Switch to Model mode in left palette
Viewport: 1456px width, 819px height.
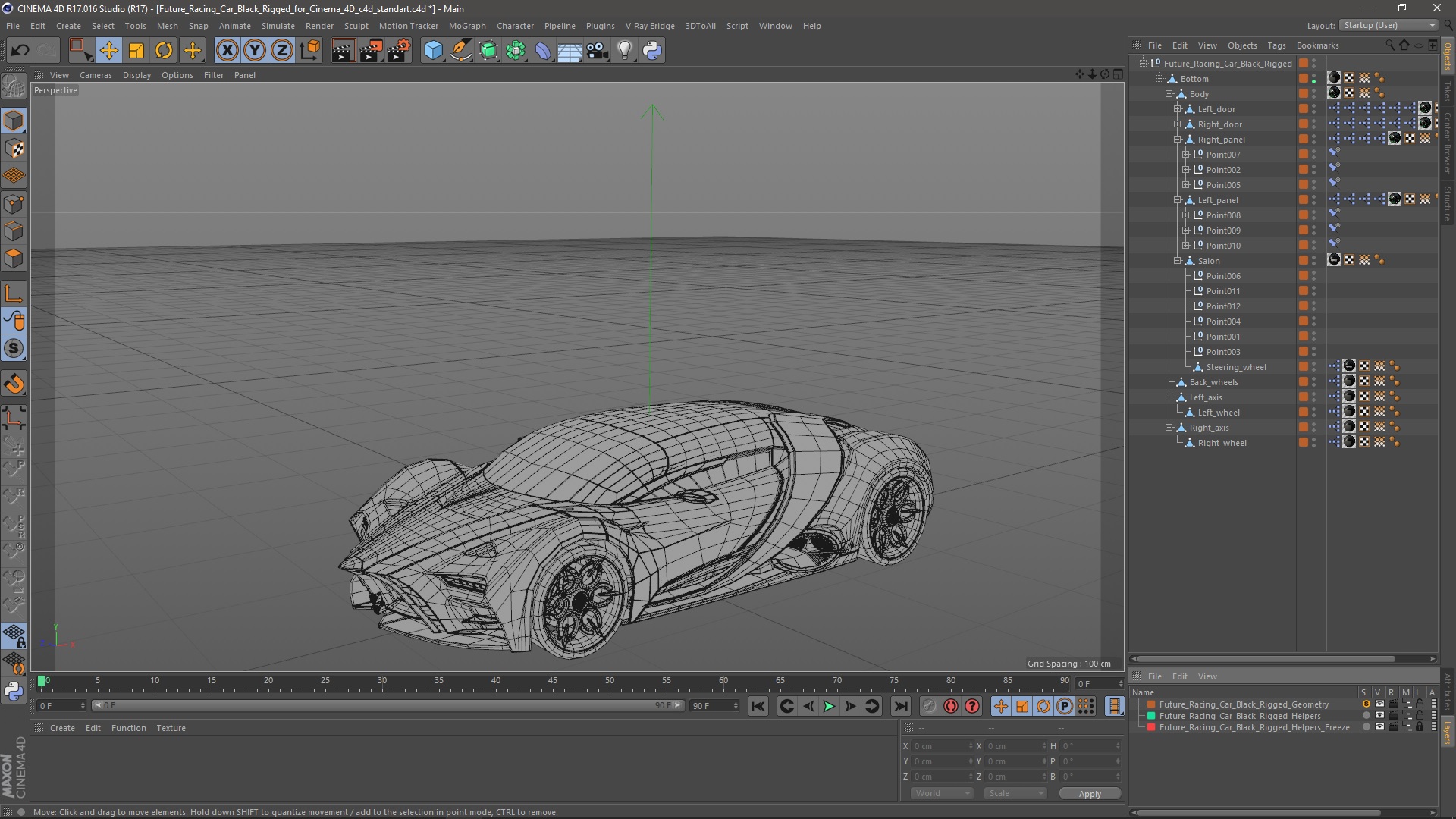pos(14,121)
